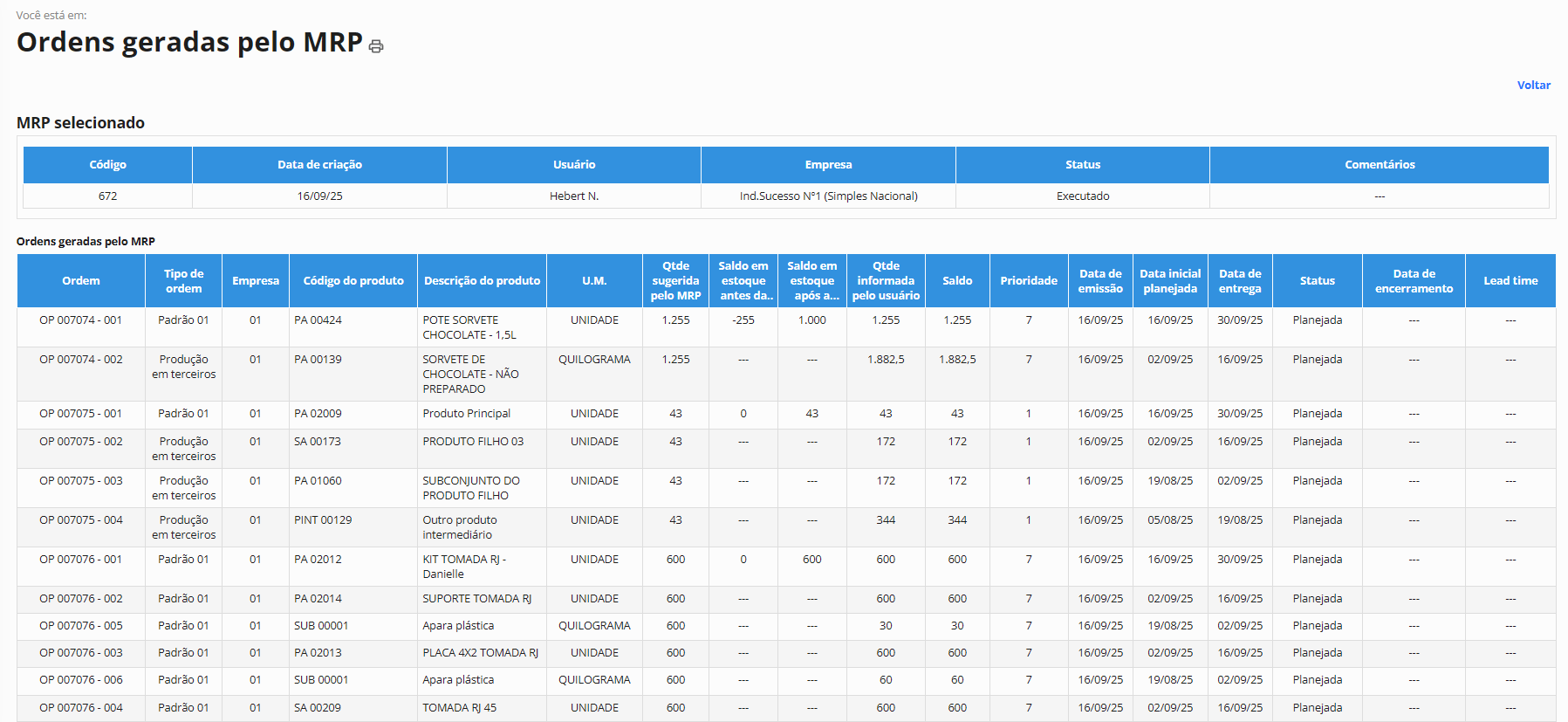Click the printer icon beside the page title

[x=376, y=46]
